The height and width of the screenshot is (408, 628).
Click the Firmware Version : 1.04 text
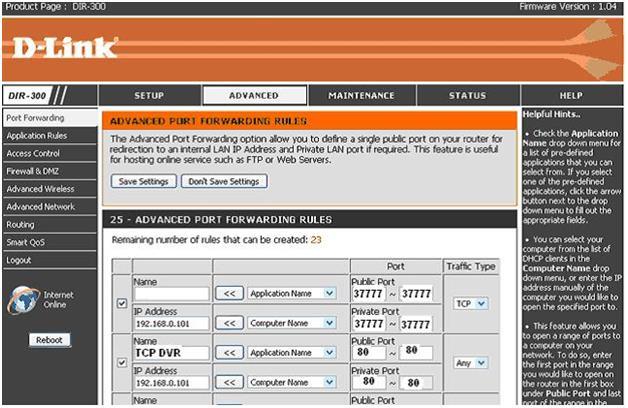(x=568, y=7)
